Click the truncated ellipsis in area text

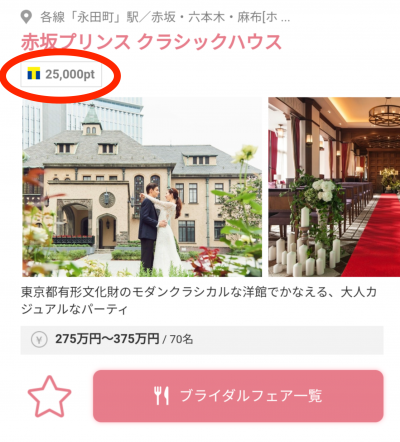(x=285, y=20)
